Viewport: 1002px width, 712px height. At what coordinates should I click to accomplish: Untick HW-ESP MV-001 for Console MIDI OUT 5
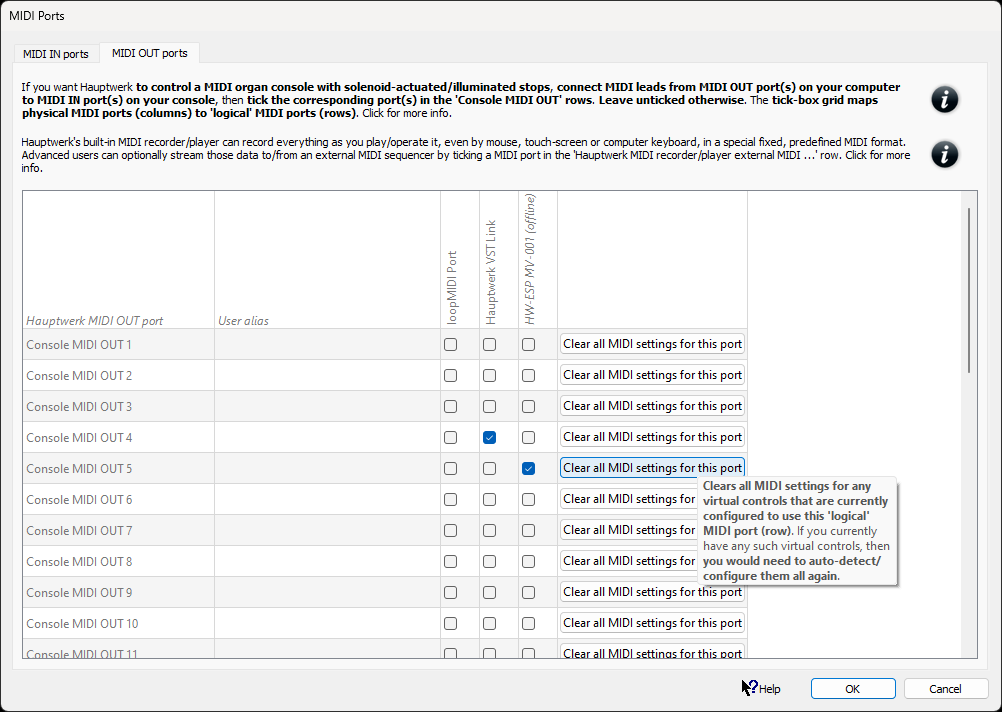coord(528,469)
